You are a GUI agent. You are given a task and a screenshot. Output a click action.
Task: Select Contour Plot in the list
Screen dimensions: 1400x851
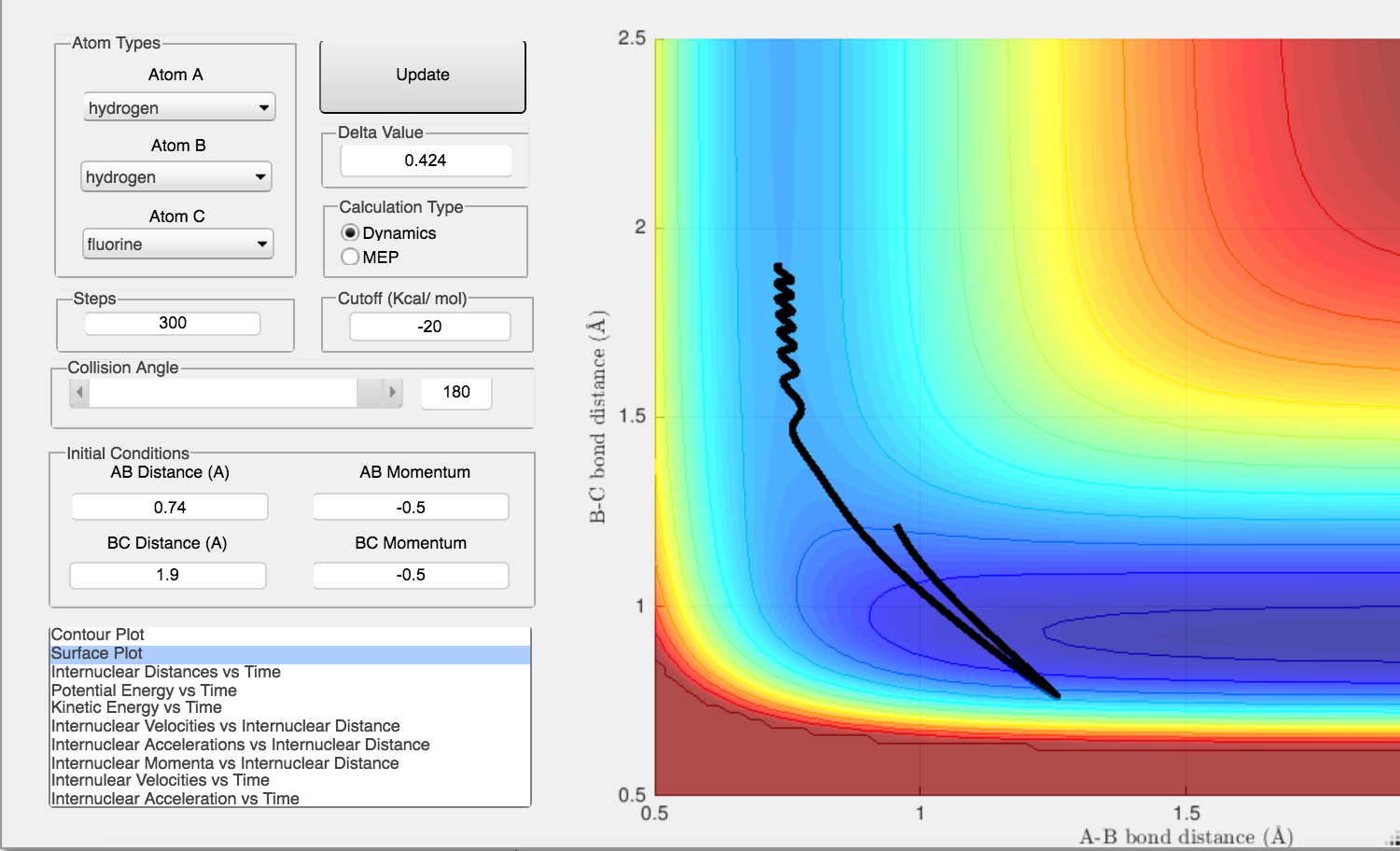(289, 635)
